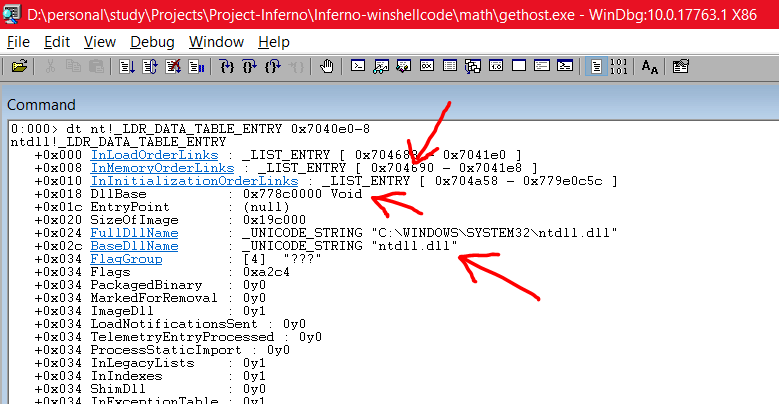Click the Restart debugging icon
The width and height of the screenshot is (779, 404).
point(150,66)
